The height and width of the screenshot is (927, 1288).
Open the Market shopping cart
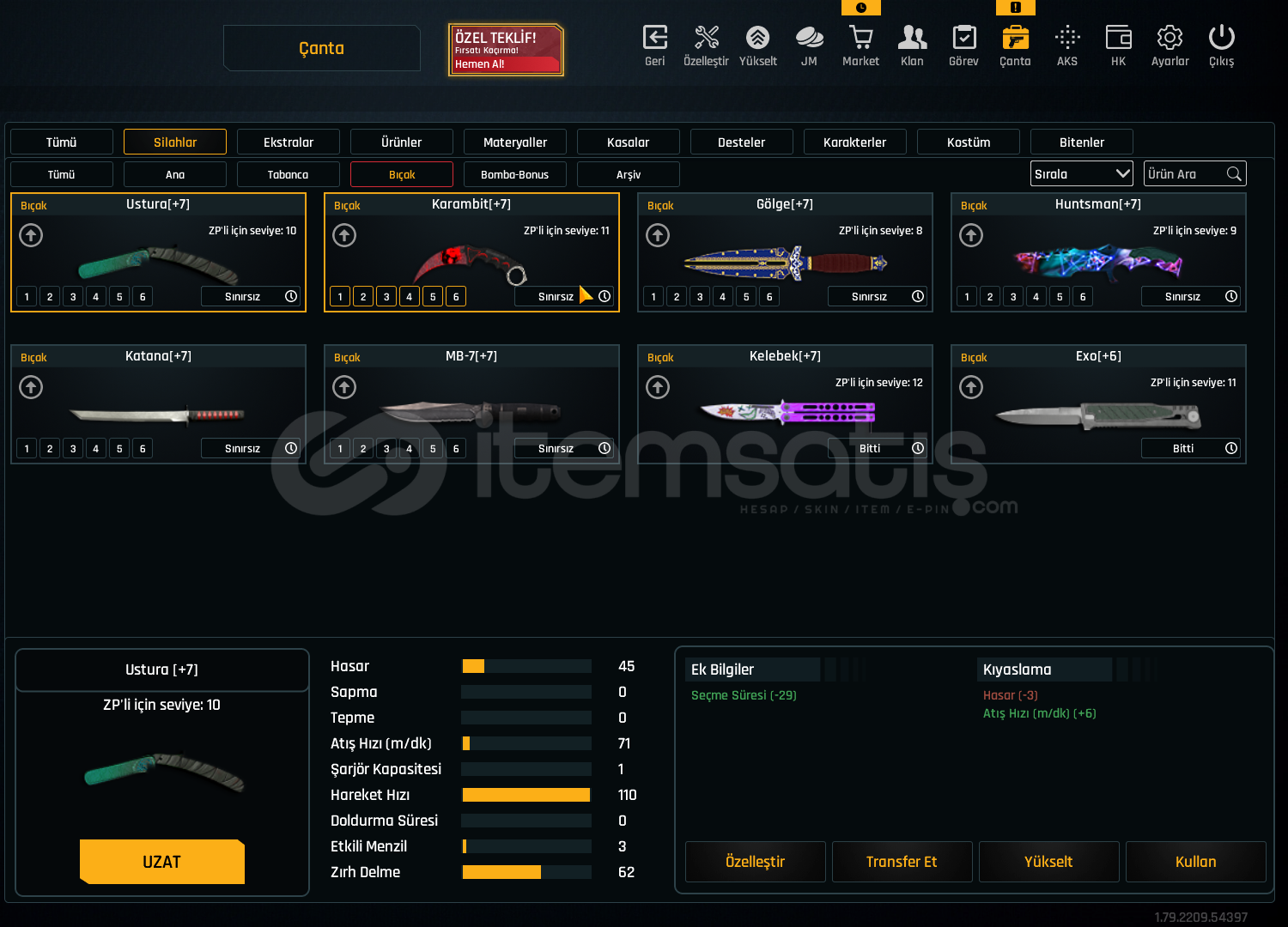tap(860, 39)
